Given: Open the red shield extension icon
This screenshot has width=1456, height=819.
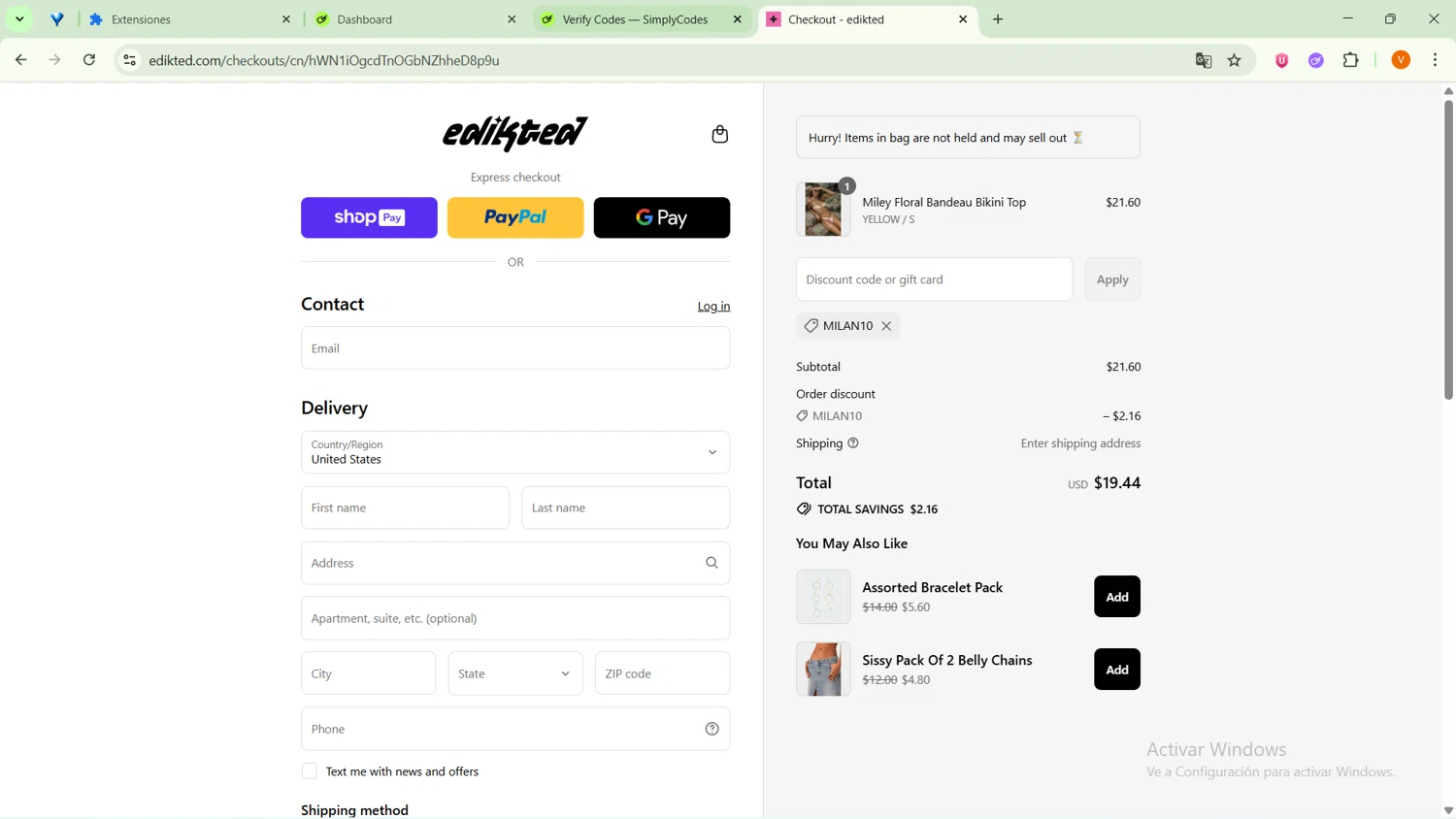Looking at the screenshot, I should [1282, 60].
